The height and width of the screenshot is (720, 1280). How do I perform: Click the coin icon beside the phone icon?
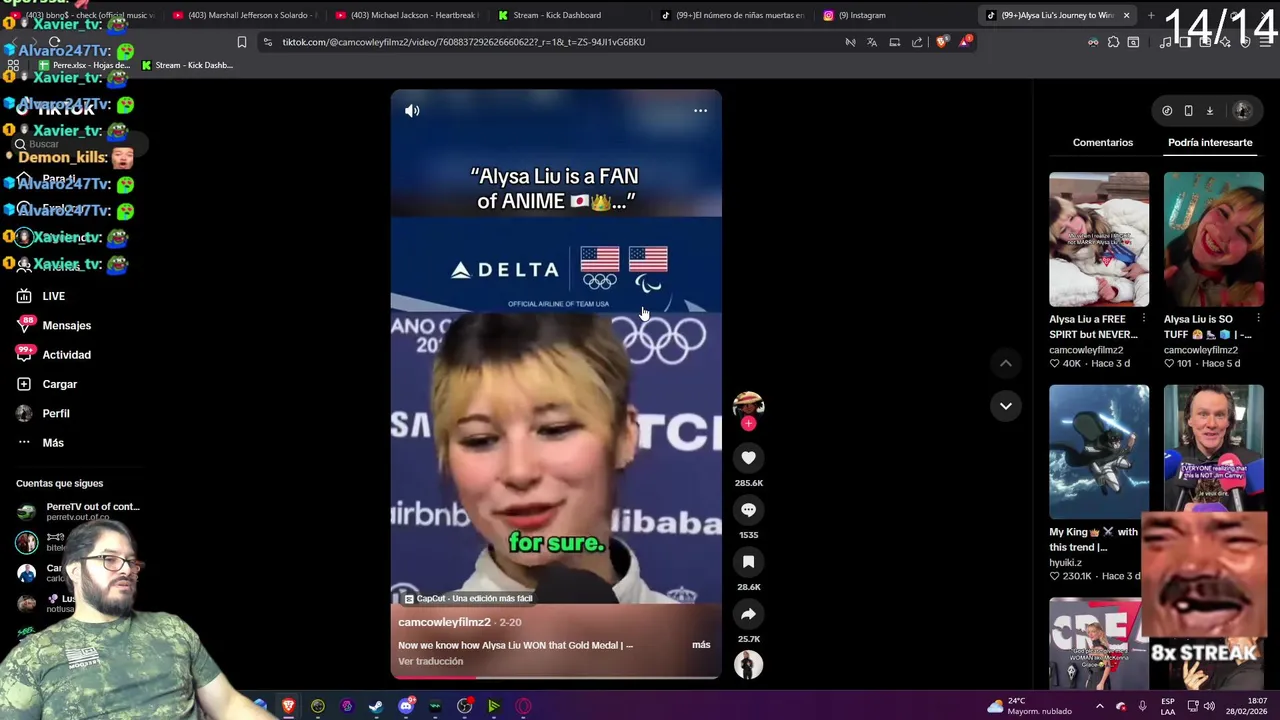tap(1167, 111)
